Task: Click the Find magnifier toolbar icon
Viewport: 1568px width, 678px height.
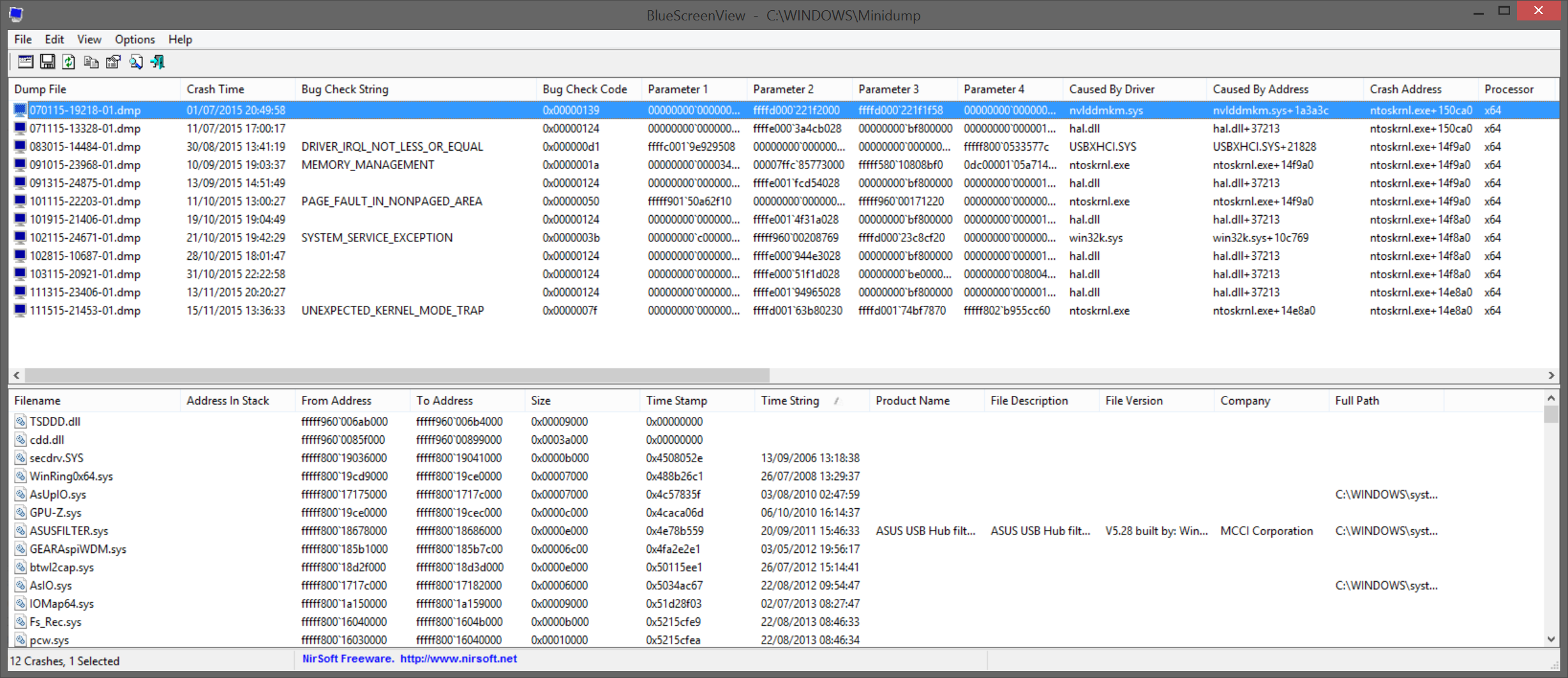Action: point(136,62)
